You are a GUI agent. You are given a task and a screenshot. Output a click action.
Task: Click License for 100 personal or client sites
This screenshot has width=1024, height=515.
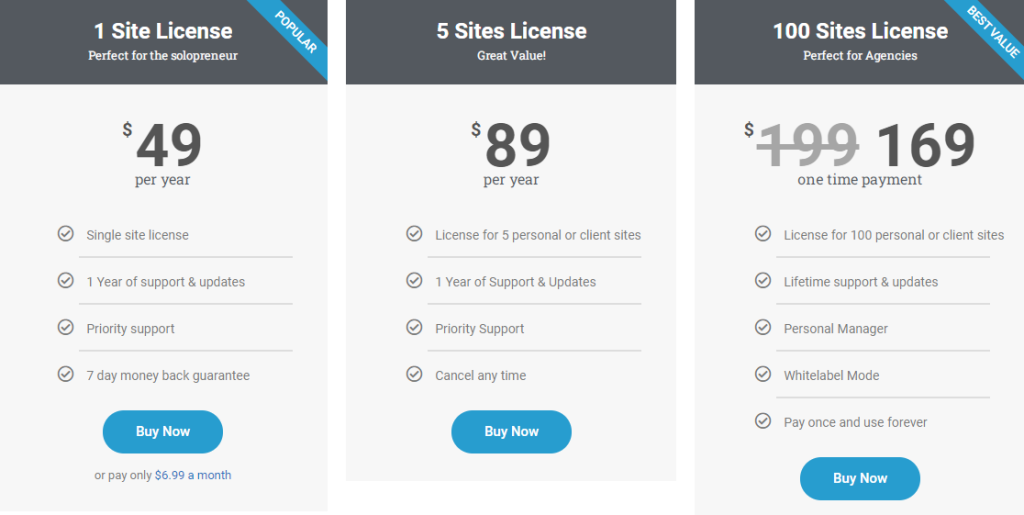[894, 235]
